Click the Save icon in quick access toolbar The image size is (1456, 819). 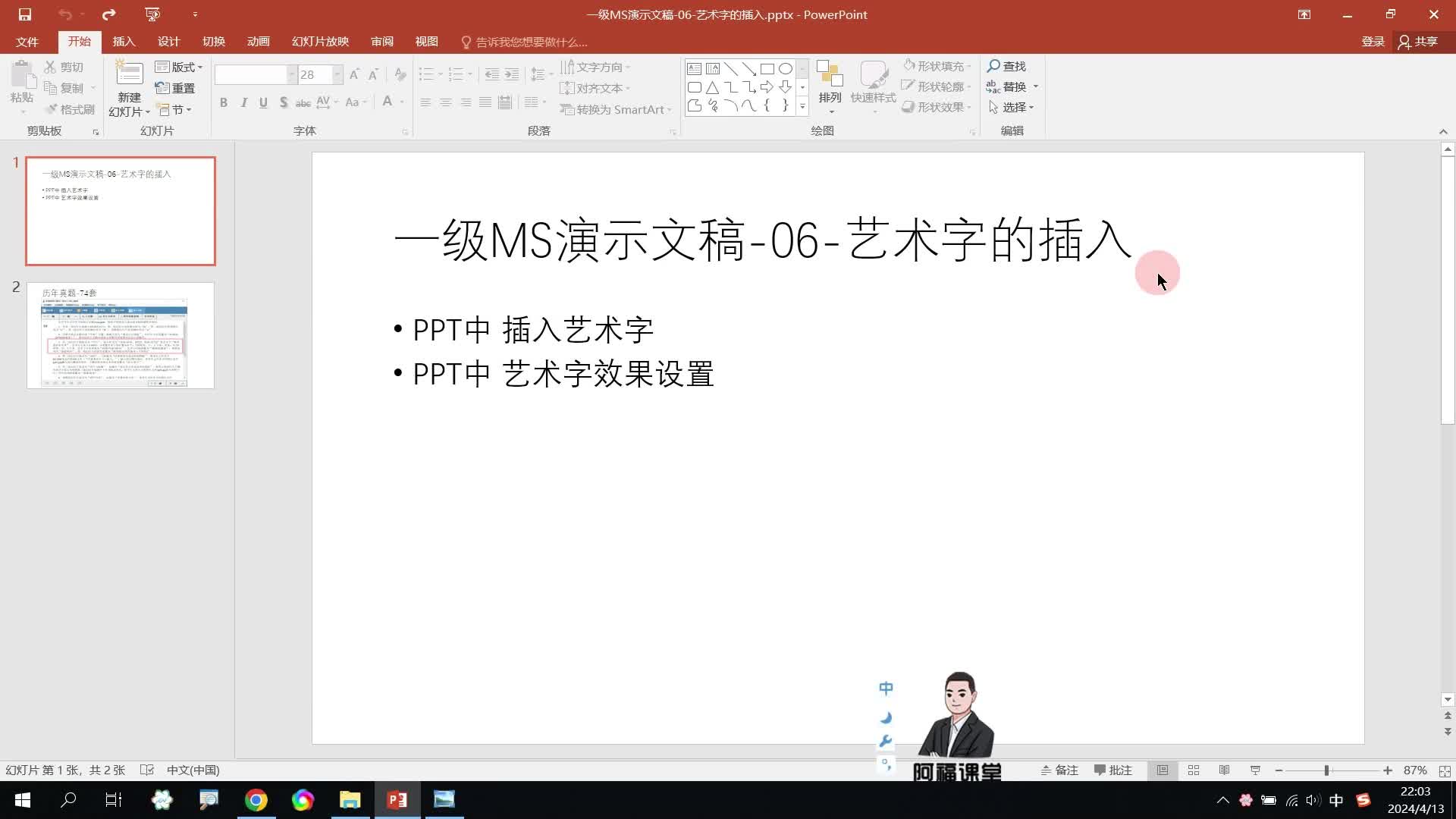tap(25, 14)
